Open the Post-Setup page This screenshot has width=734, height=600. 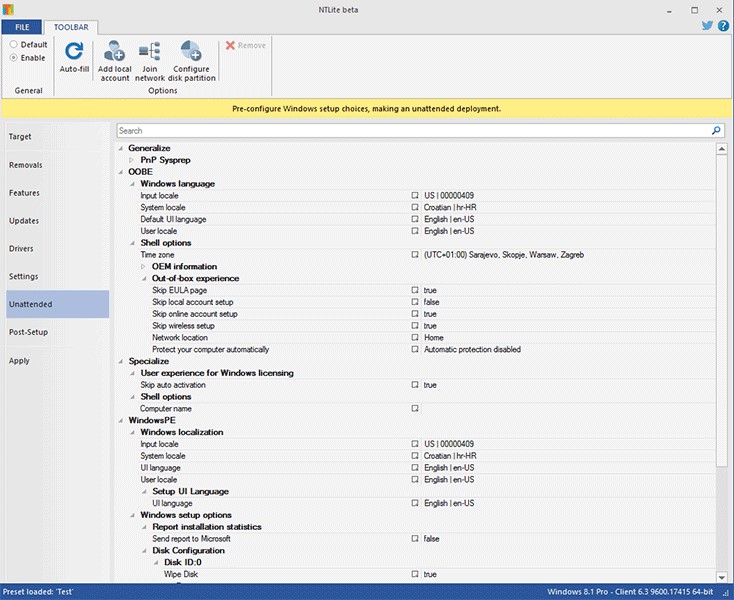point(28,332)
